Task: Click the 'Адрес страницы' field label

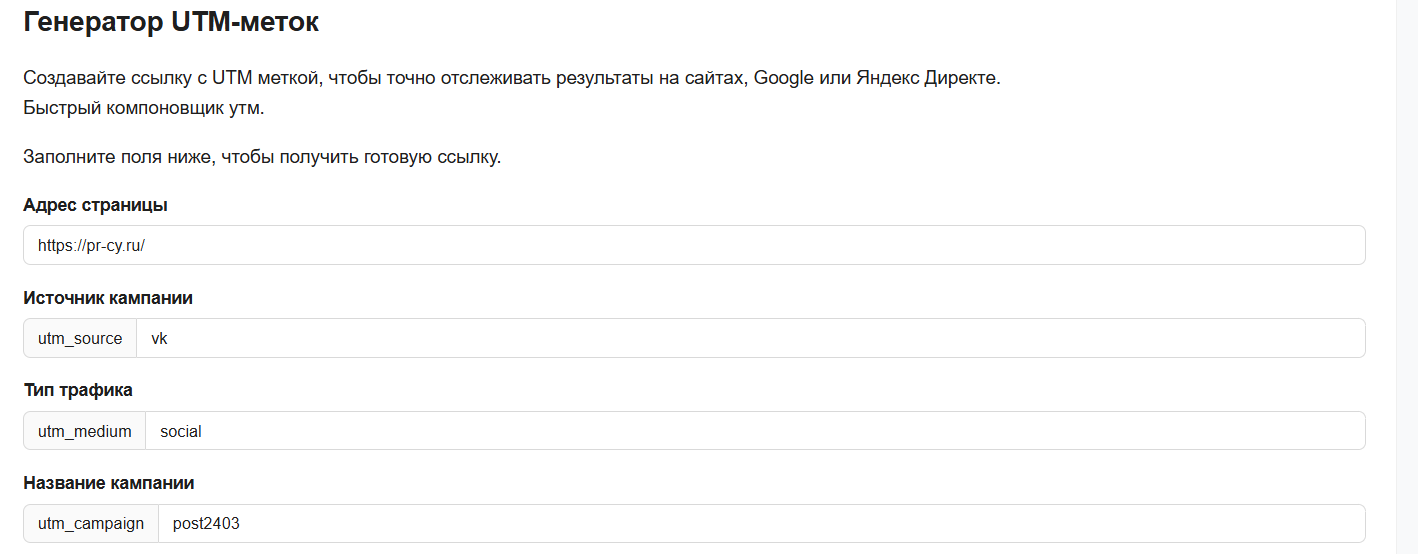Action: (x=95, y=205)
